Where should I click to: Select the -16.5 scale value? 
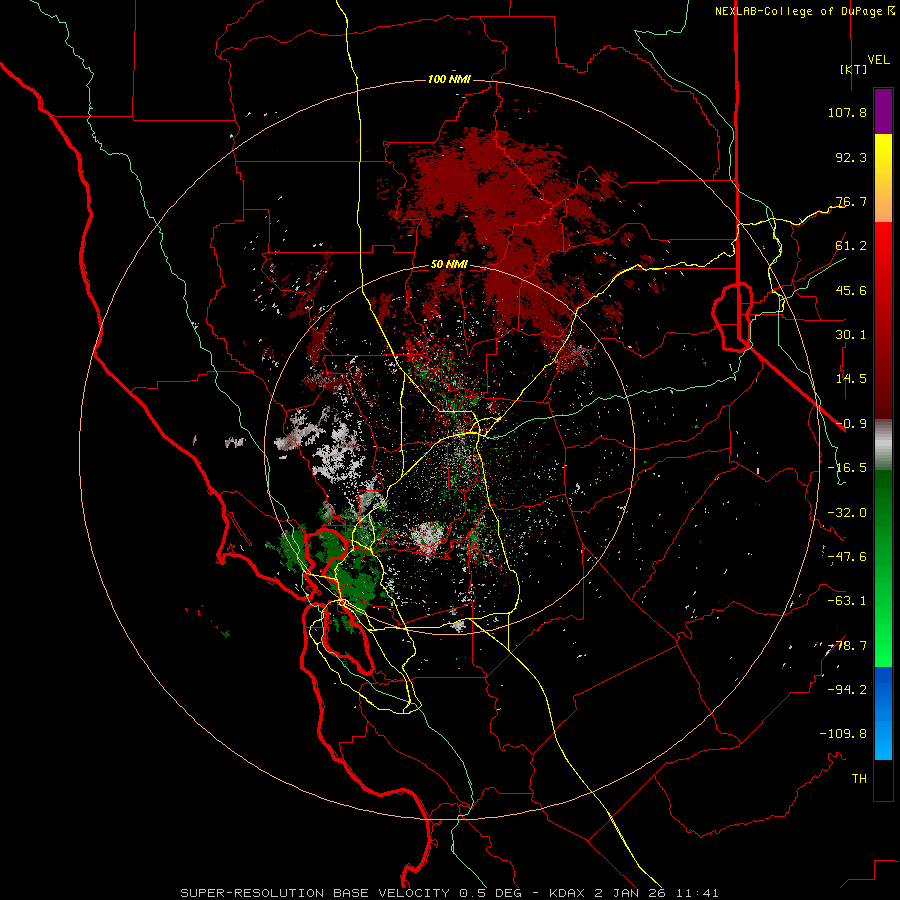[847, 468]
